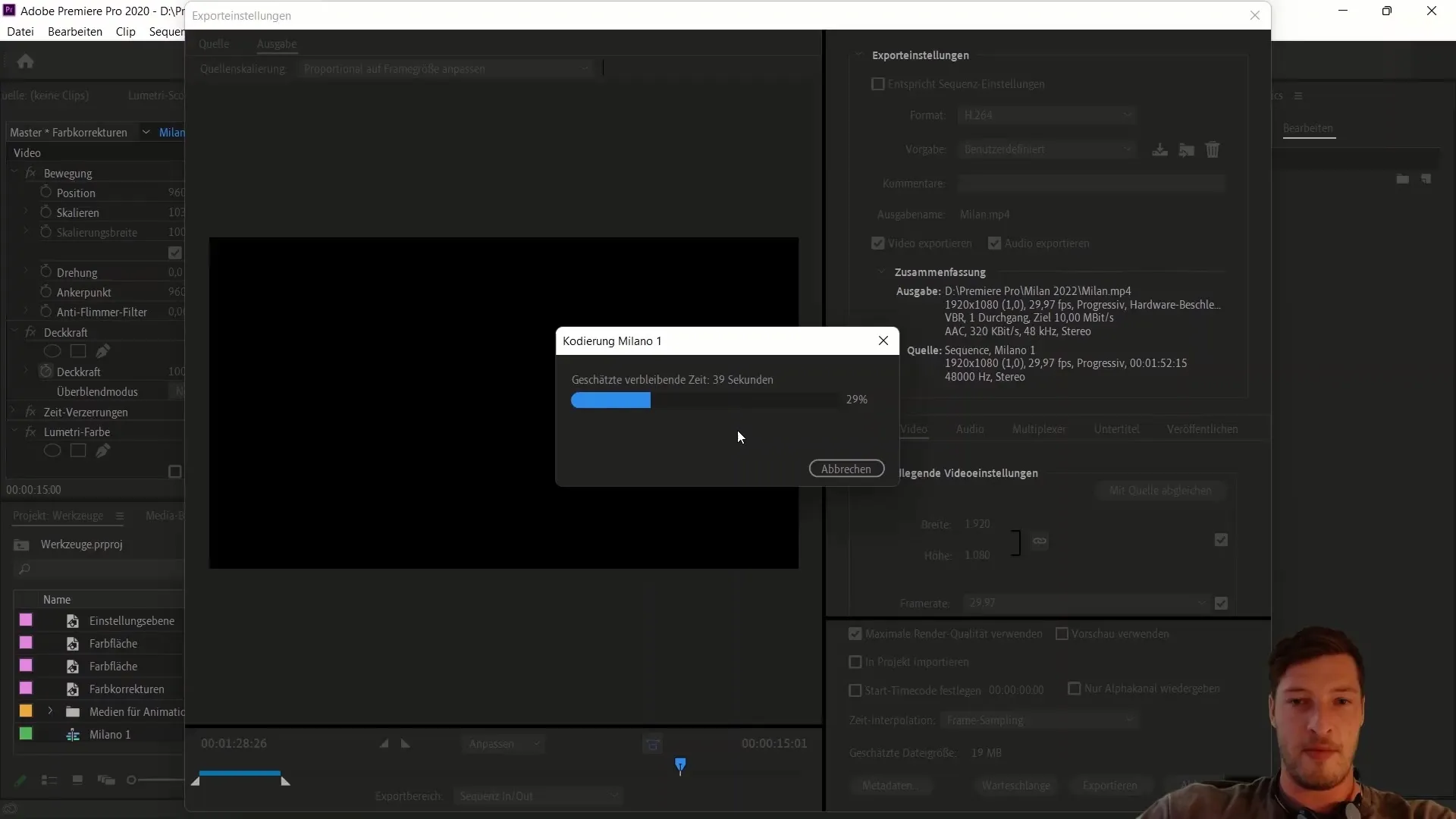Toggle Entspricht Sequenz-Einstellungen checkbox
The image size is (1456, 819).
click(878, 84)
